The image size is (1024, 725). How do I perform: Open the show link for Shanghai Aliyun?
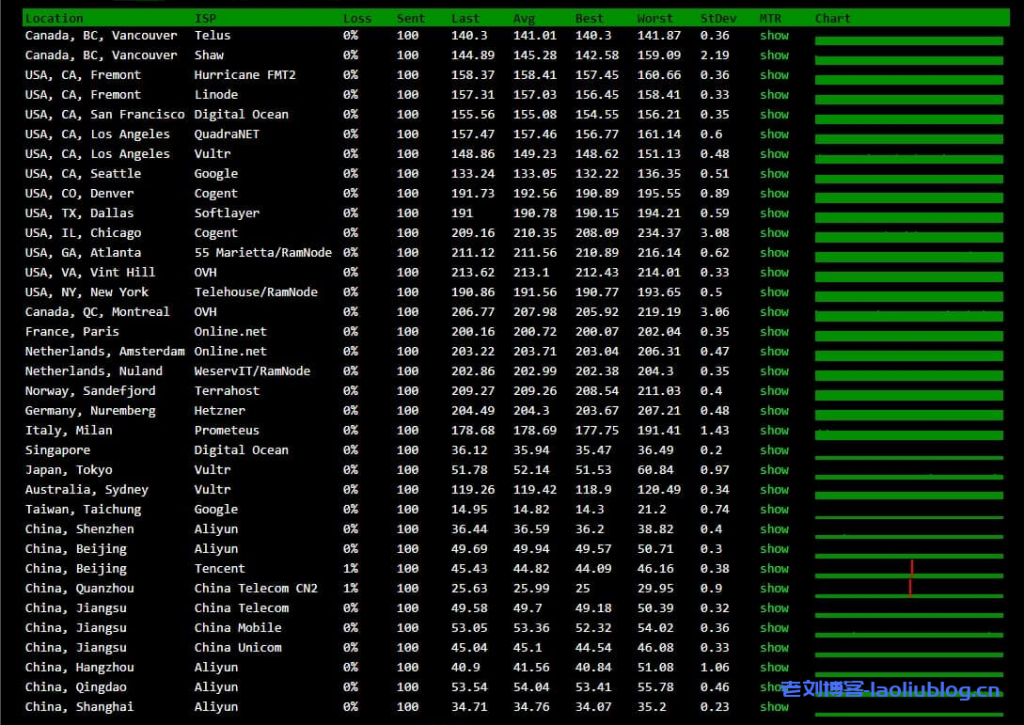(774, 707)
